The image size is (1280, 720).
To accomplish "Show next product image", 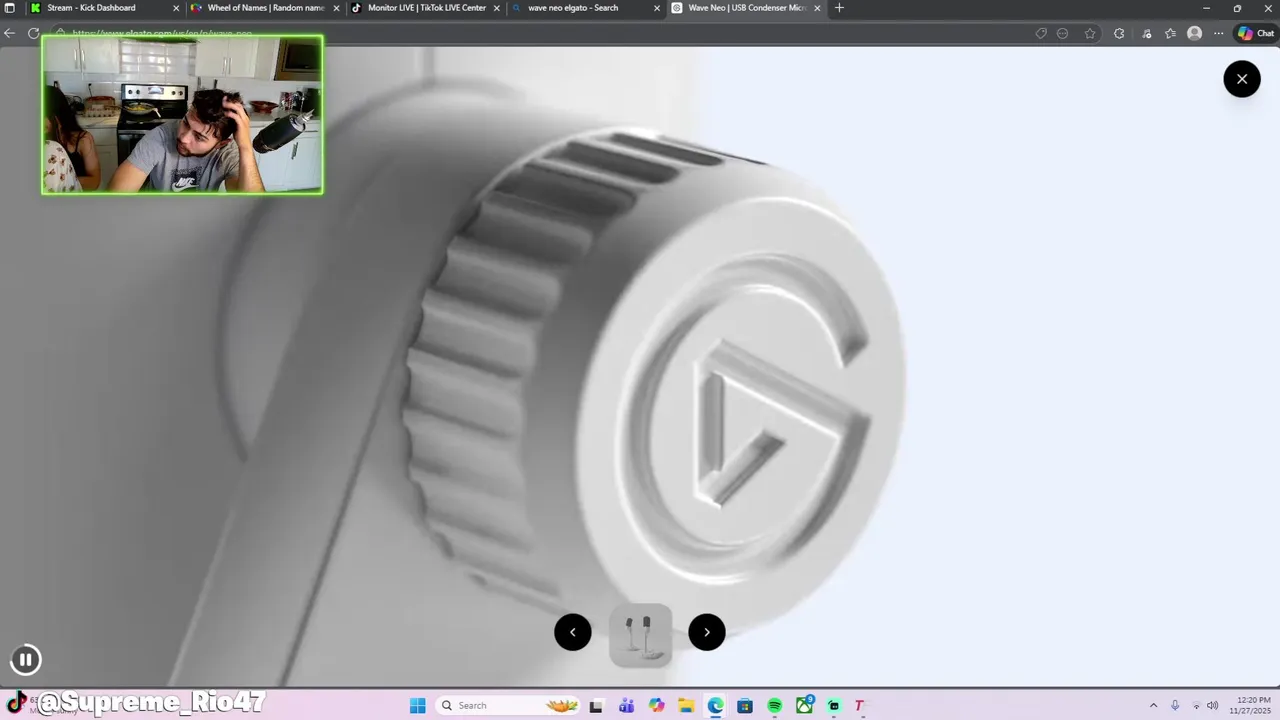I will [707, 632].
